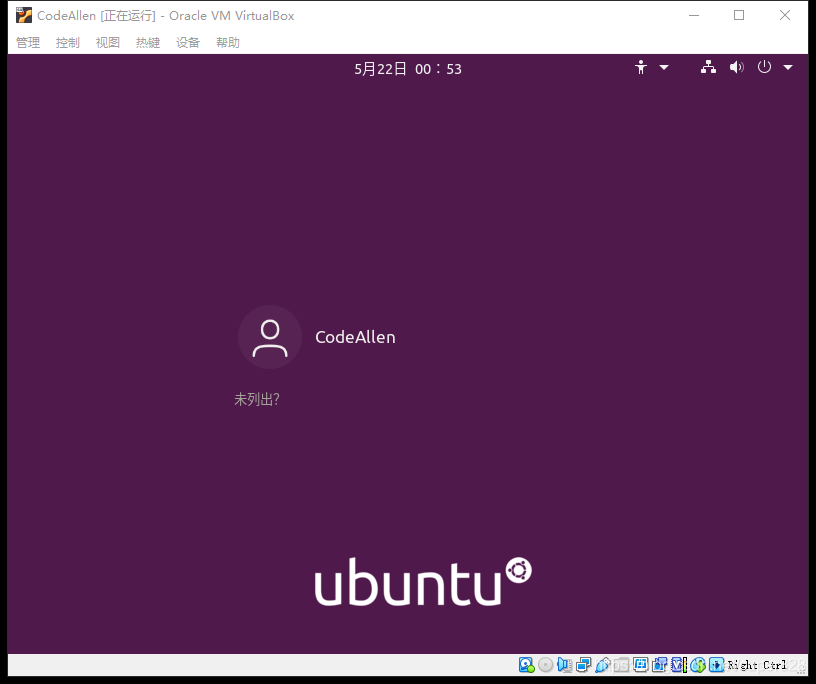Click the volume speaker icon in top bar
The image size is (816, 684).
tap(736, 67)
